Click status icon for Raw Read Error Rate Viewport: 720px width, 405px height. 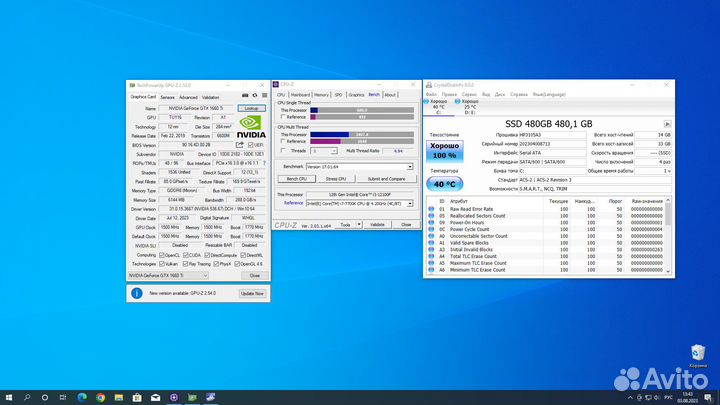431,209
